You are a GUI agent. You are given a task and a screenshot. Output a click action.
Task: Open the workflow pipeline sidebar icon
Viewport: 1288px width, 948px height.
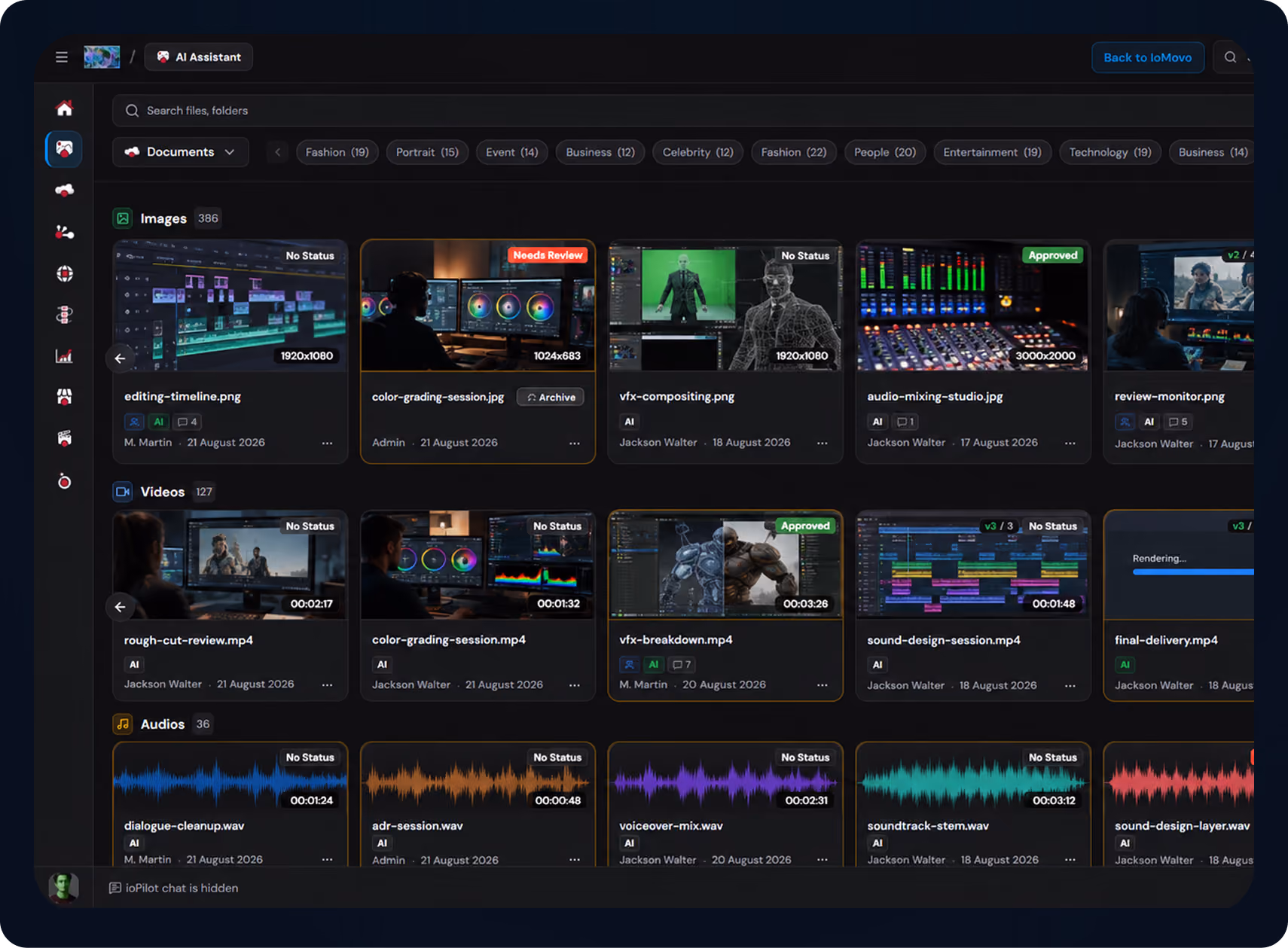pyautogui.click(x=65, y=315)
